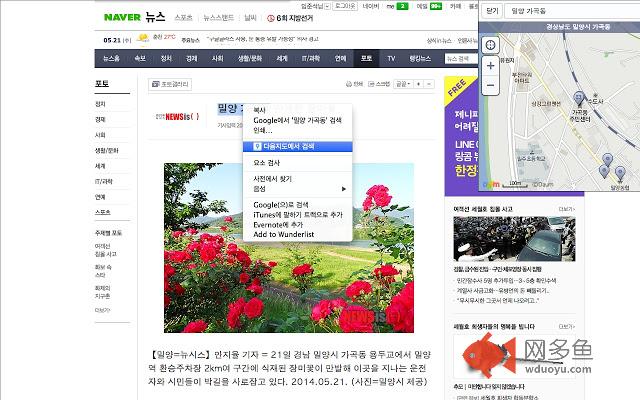Open the 사회 navigation tab
The image size is (640, 400).
pos(218,58)
